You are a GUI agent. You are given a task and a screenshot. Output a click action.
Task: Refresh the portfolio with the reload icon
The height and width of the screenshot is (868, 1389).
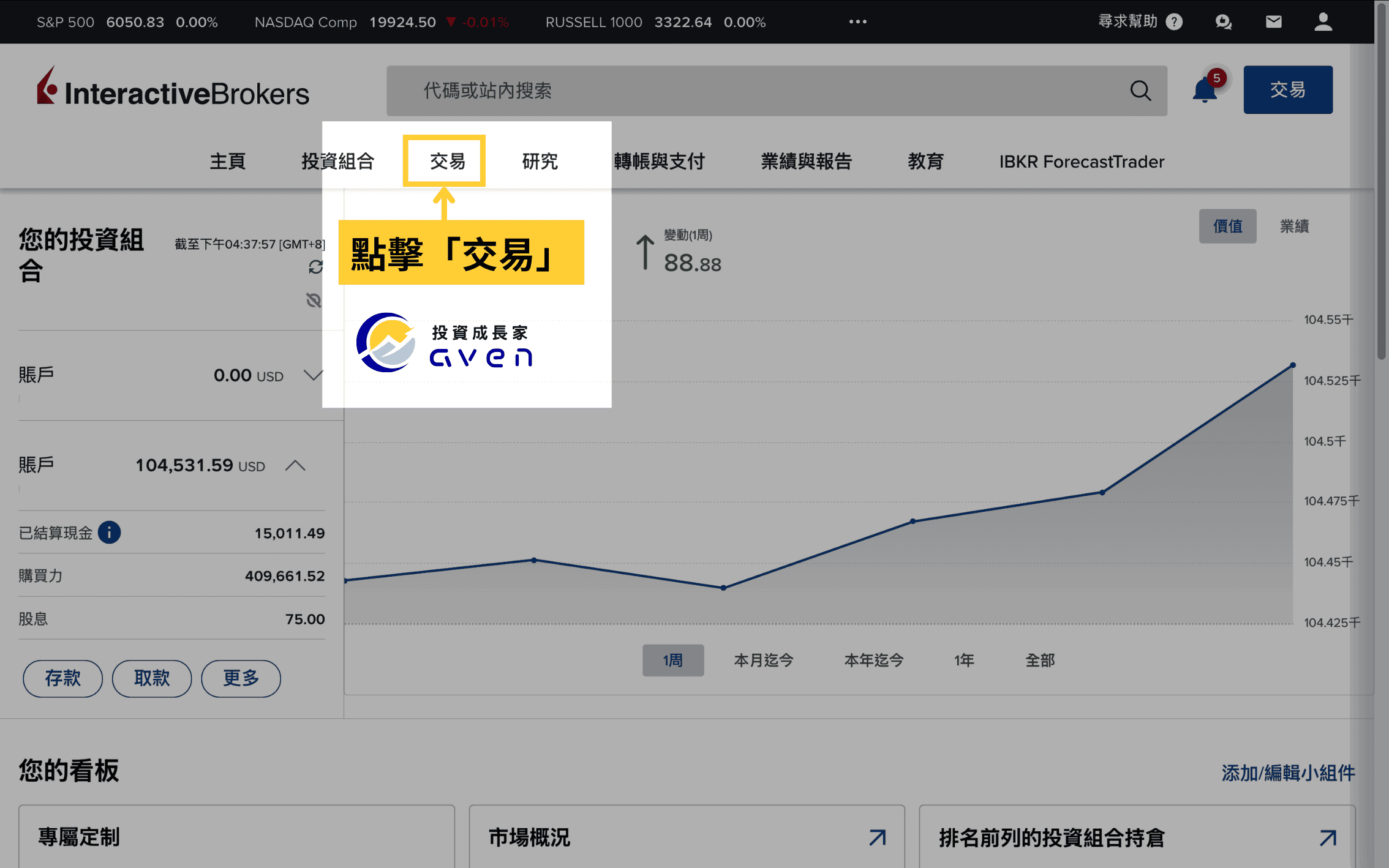[315, 267]
